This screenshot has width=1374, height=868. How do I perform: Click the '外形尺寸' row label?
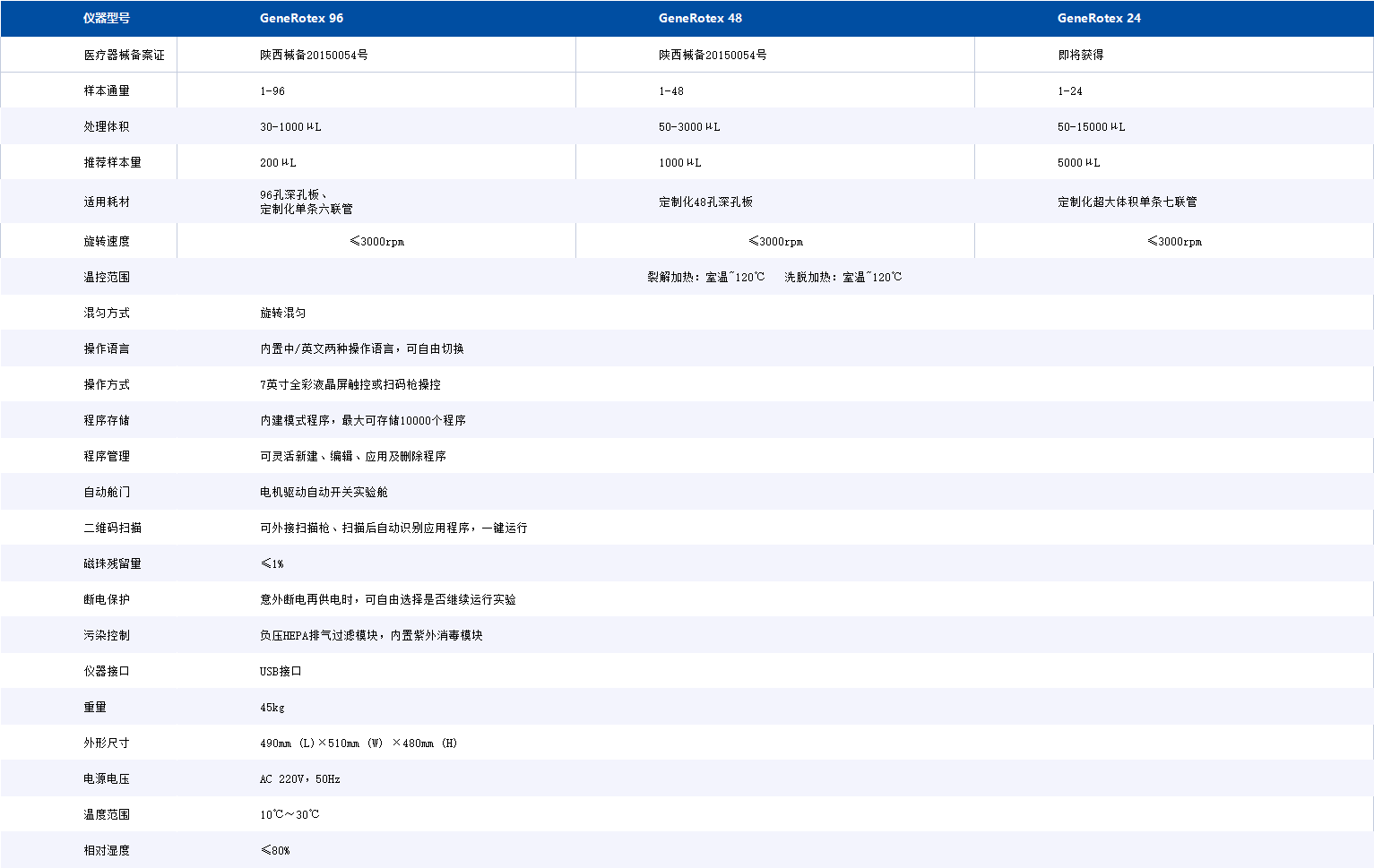(107, 743)
